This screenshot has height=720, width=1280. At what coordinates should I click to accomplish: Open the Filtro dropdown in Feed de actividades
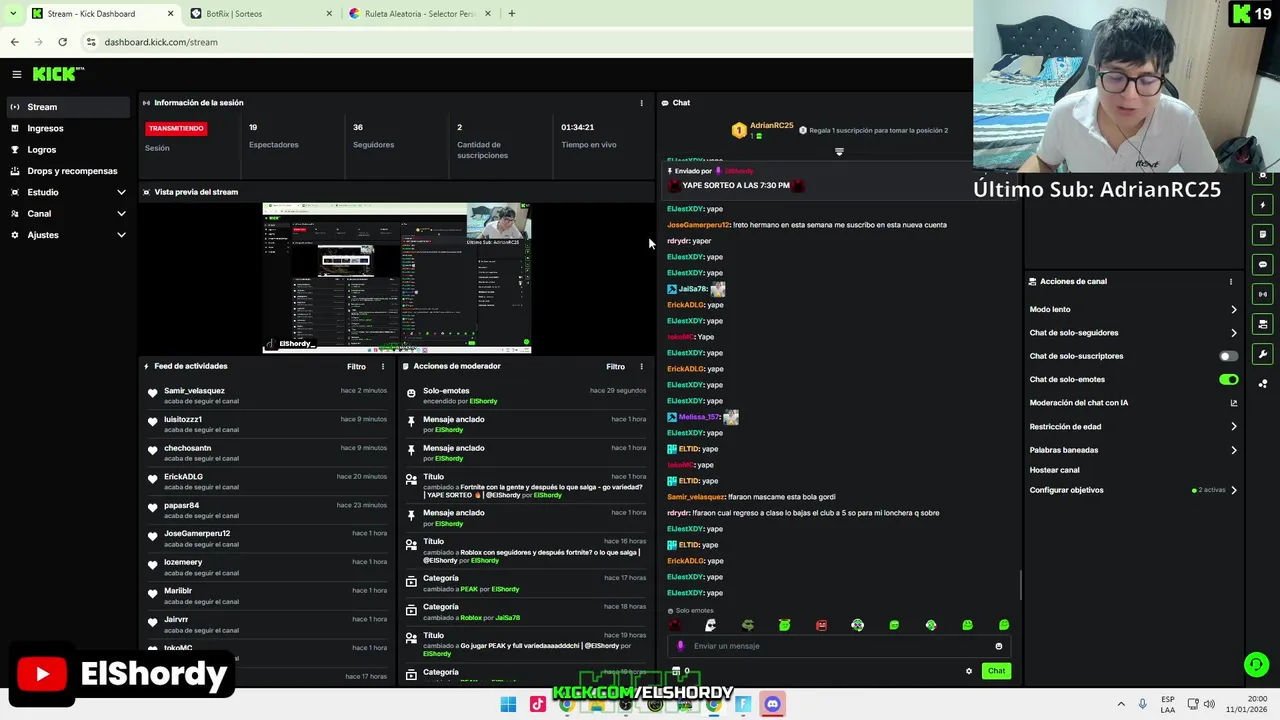click(x=356, y=367)
